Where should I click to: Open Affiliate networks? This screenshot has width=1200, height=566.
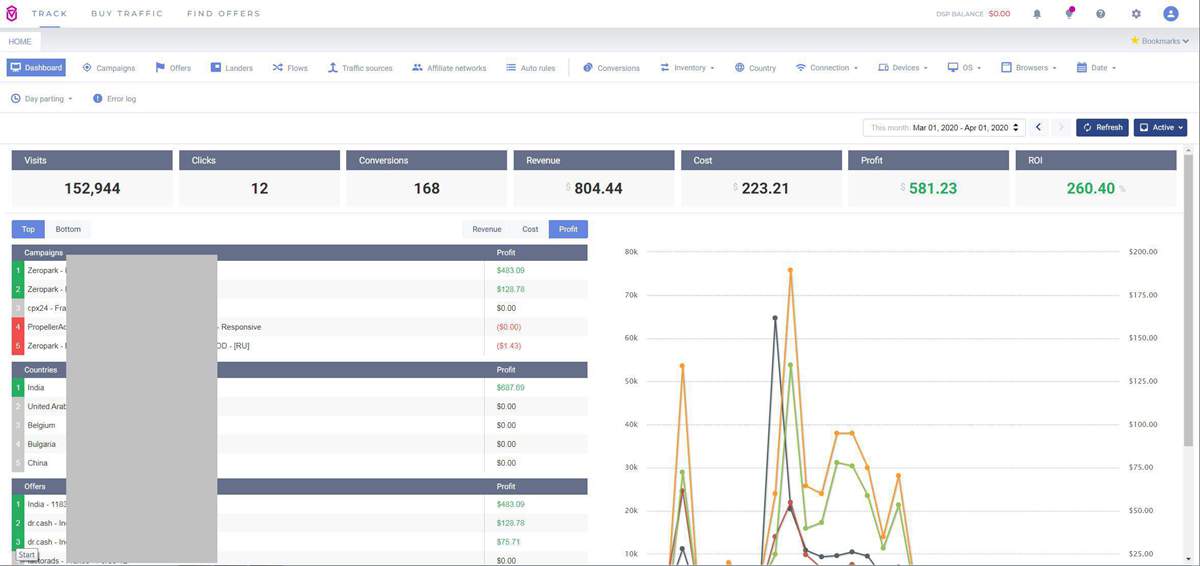[449, 68]
